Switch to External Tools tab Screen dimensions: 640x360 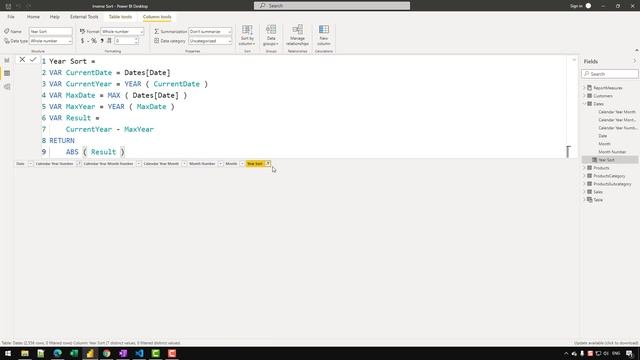pyautogui.click(x=84, y=17)
